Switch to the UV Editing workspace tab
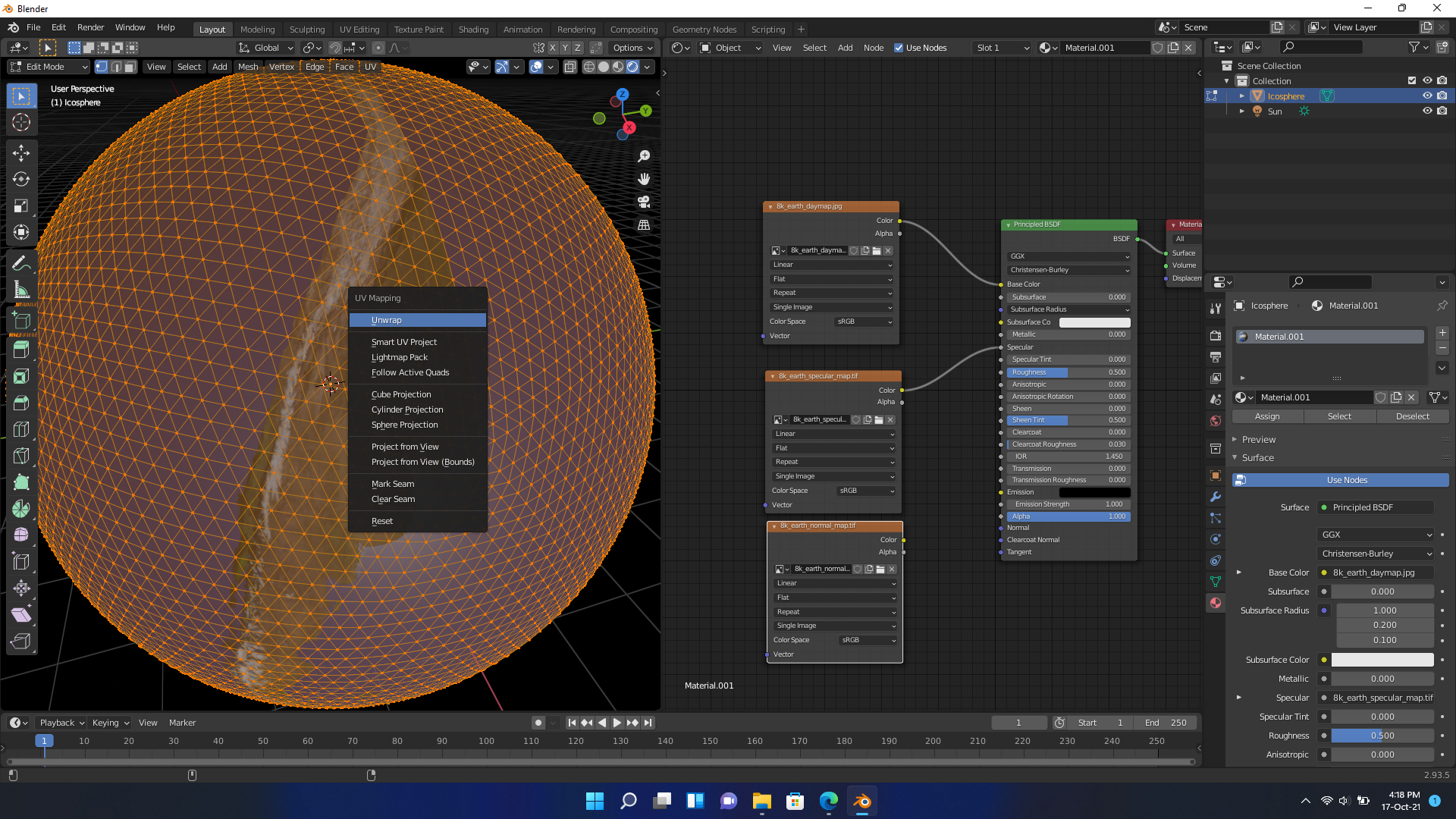This screenshot has height=819, width=1456. click(359, 30)
